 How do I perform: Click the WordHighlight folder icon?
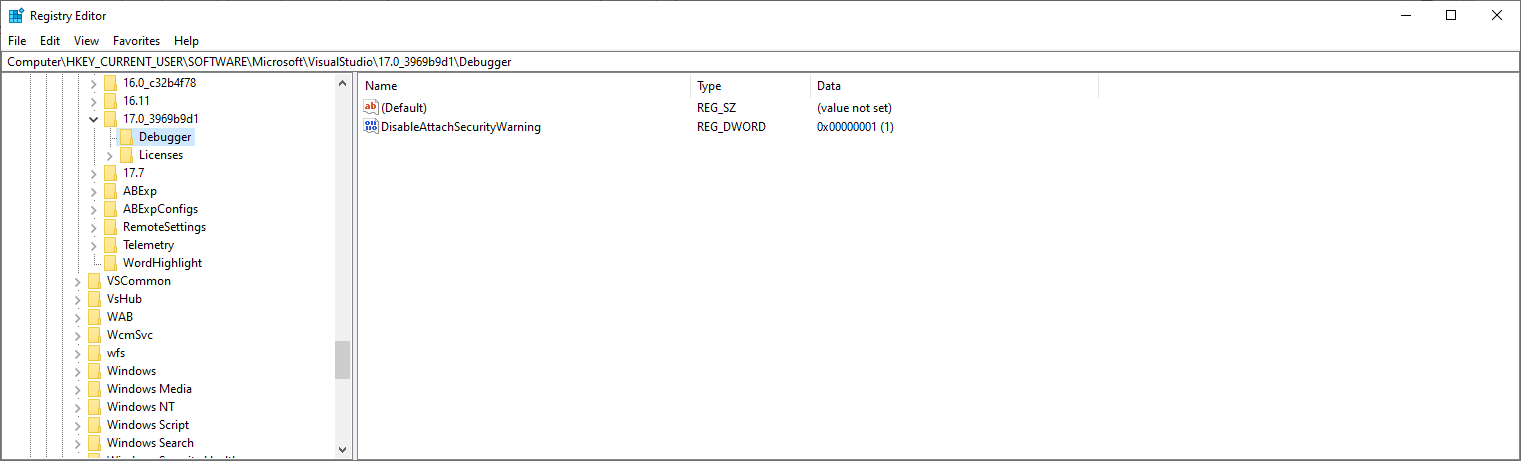tap(110, 263)
